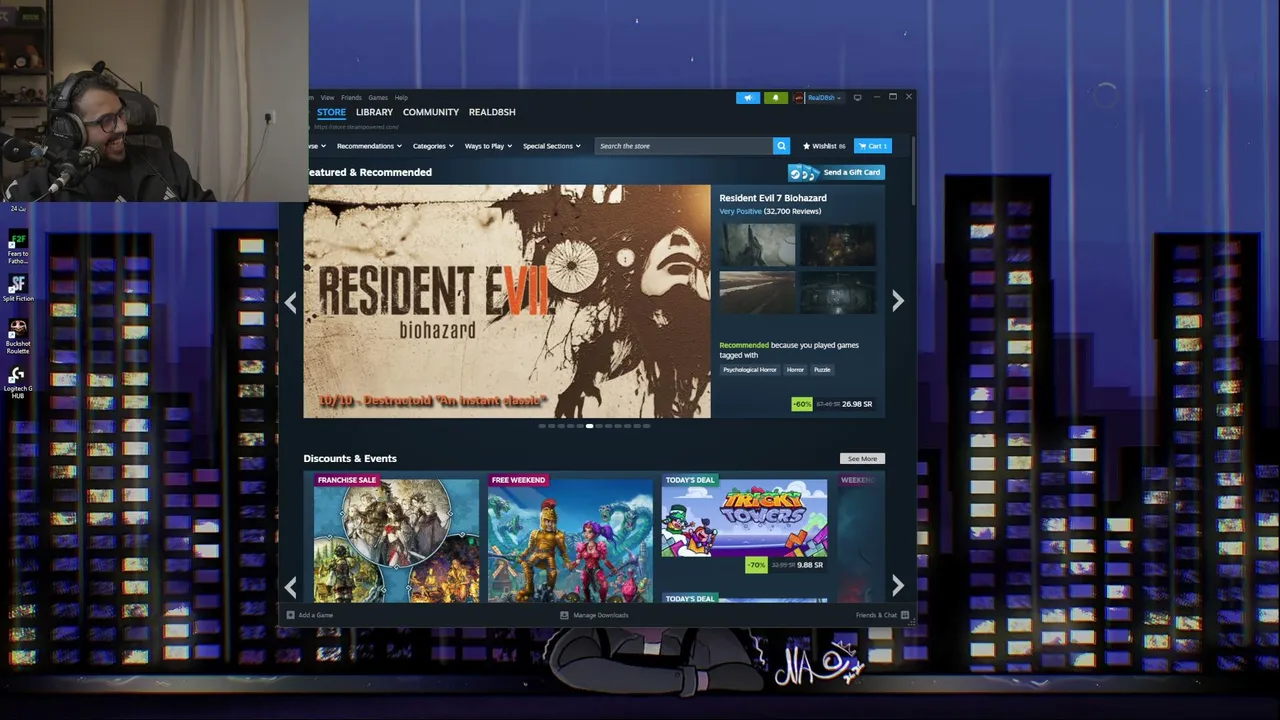Image resolution: width=1280 pixels, height=720 pixels.
Task: Select the first carousel page dot
Action: (x=542, y=426)
